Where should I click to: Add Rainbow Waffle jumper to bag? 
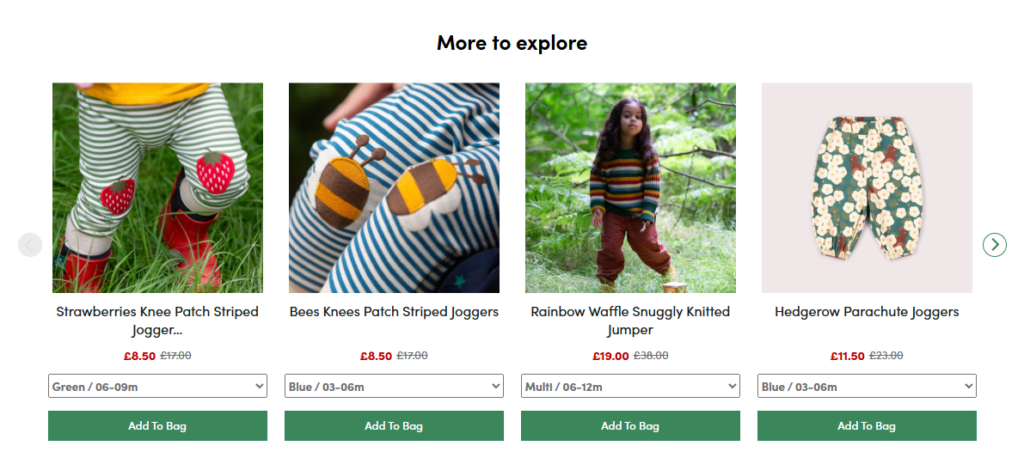(630, 426)
